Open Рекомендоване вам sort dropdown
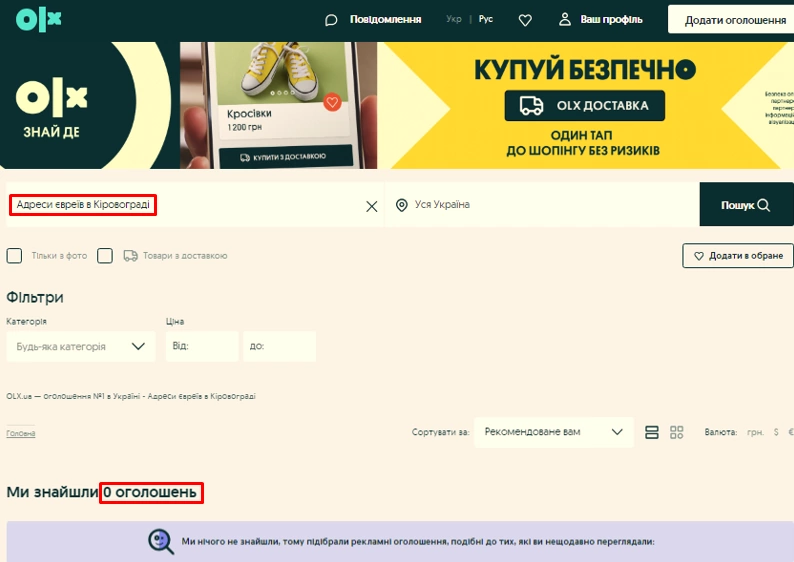This screenshot has height=562, width=794. 553,432
